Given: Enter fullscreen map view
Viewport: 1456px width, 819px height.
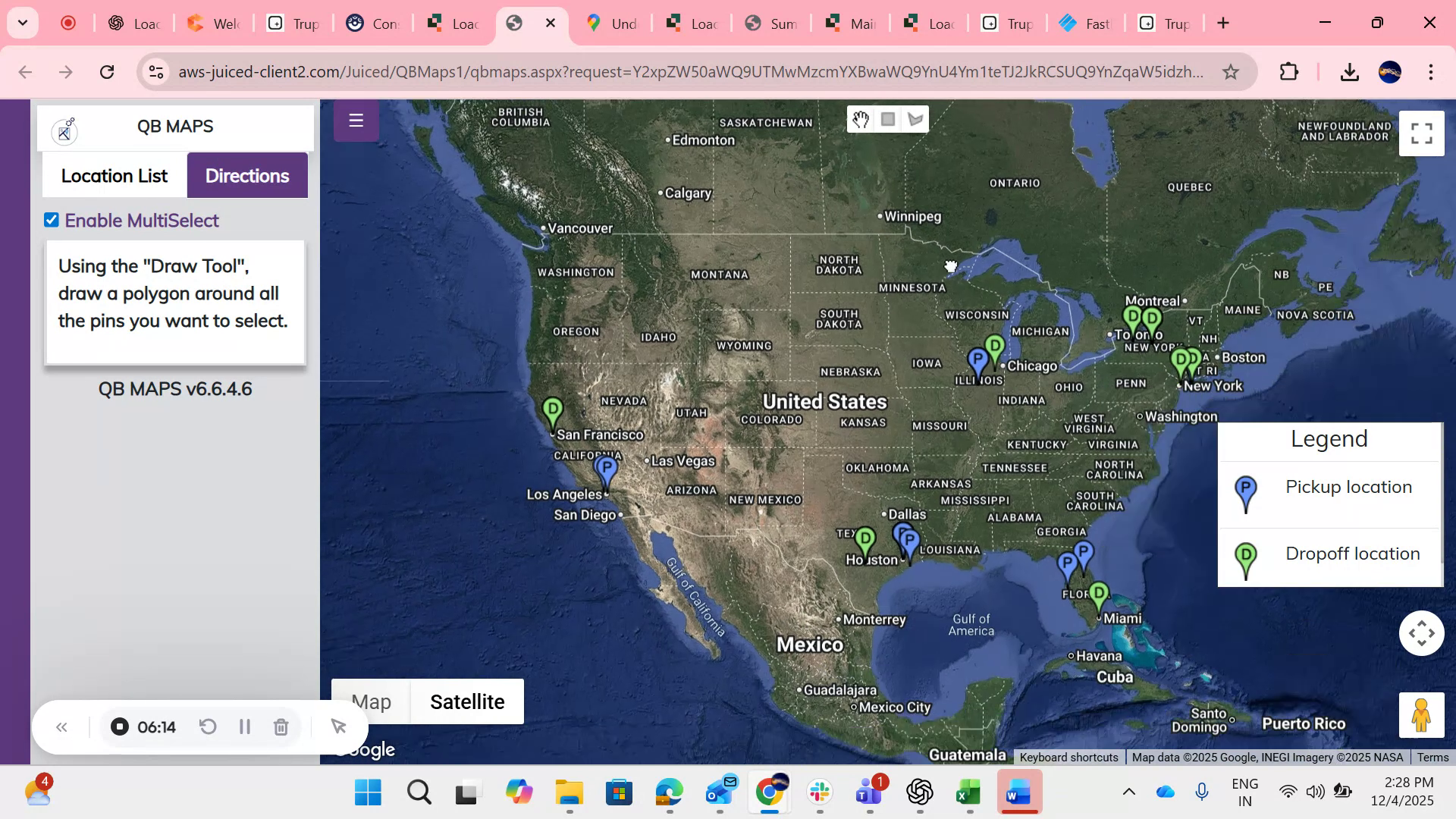Looking at the screenshot, I should (x=1422, y=133).
